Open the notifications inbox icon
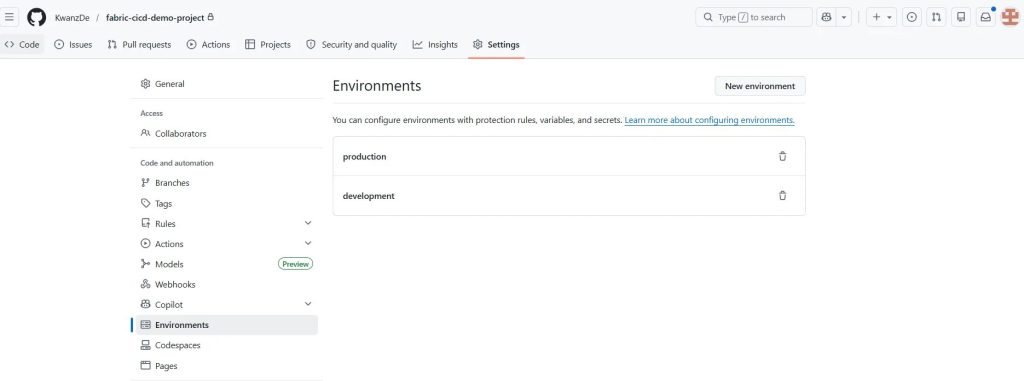The height and width of the screenshot is (381, 1024). coord(985,17)
